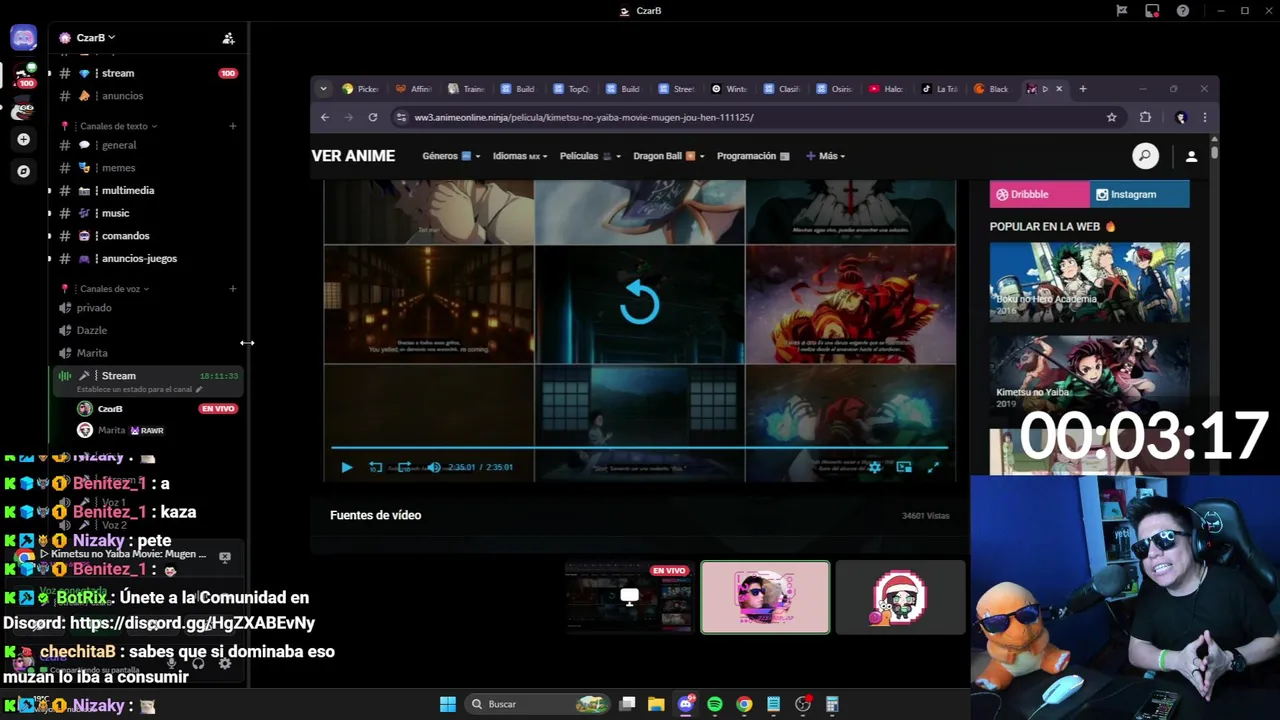
Task: Switch to the Halo browser tab
Action: point(887,89)
